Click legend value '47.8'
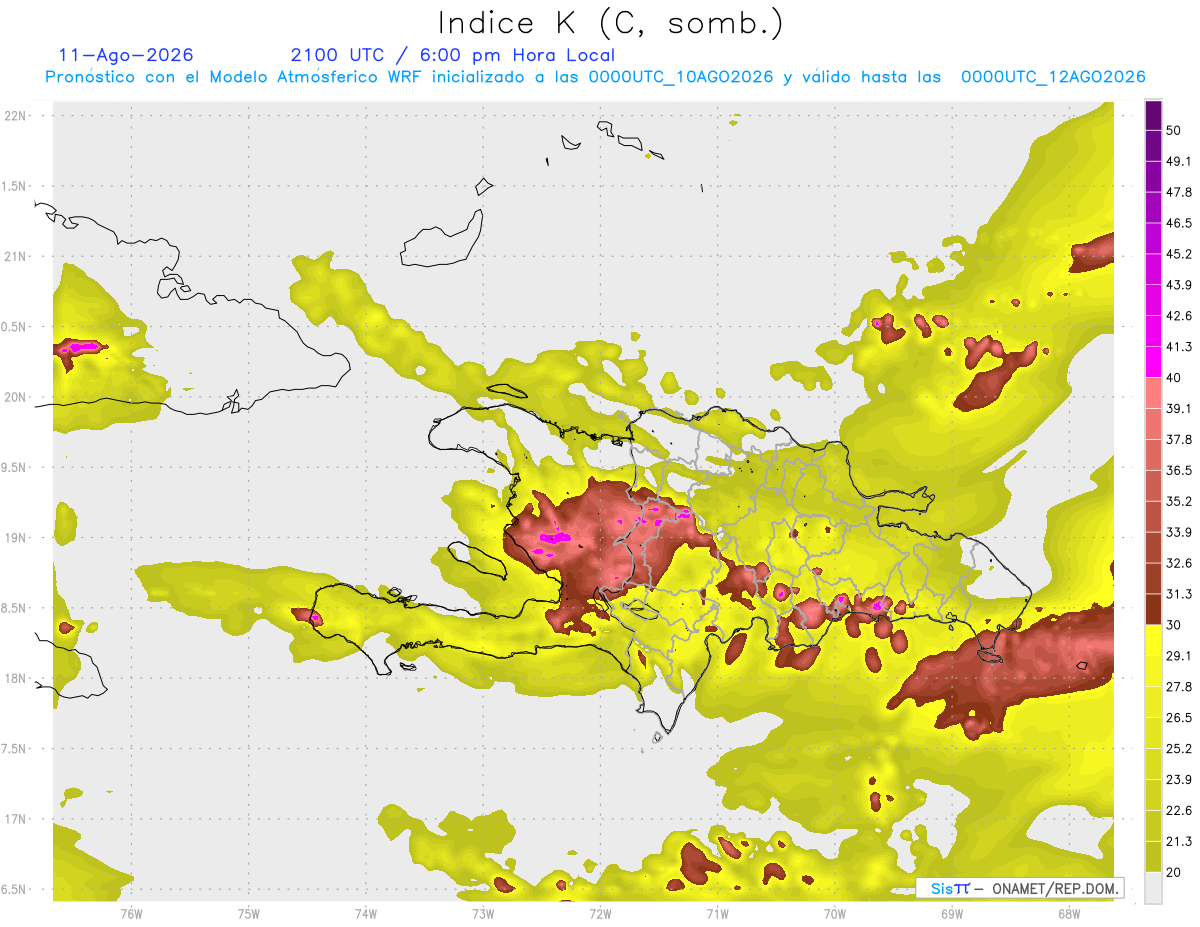Screen dimensions: 1200x927 coord(1179,192)
